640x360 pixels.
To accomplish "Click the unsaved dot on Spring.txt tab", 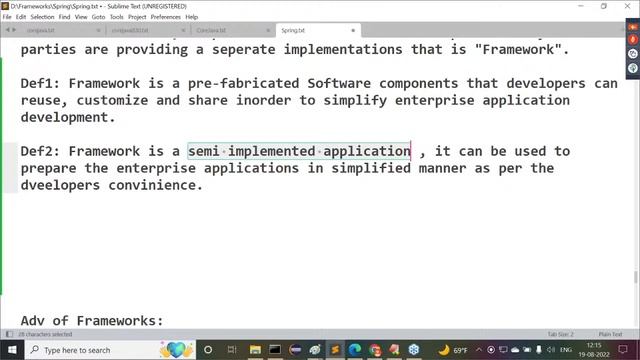I will [x=353, y=30].
